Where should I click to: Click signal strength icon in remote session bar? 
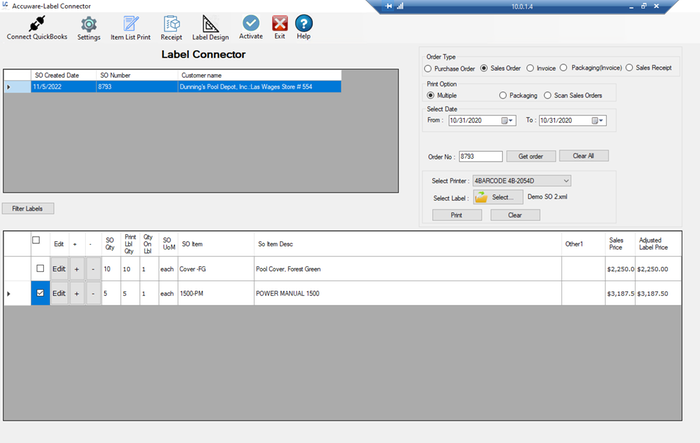click(x=400, y=6)
